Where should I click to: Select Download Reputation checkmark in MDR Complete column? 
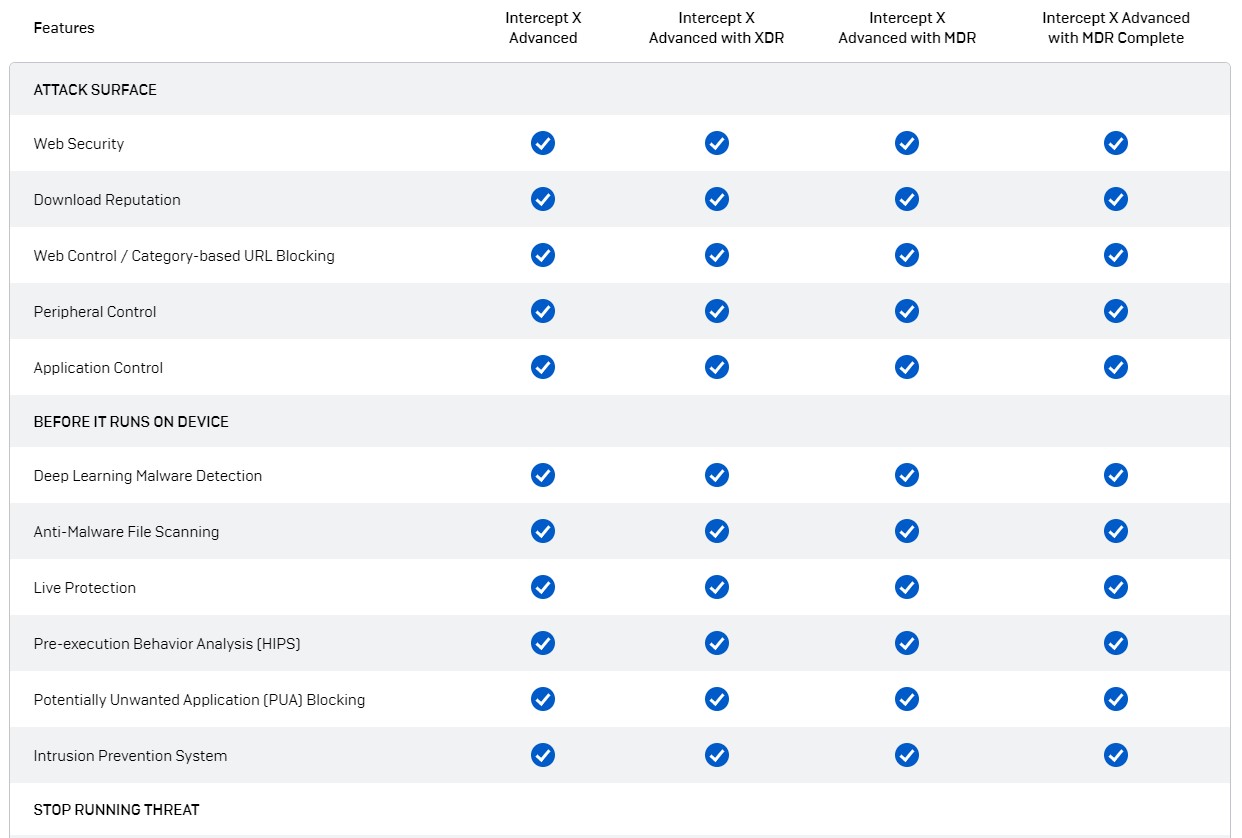(x=1116, y=199)
